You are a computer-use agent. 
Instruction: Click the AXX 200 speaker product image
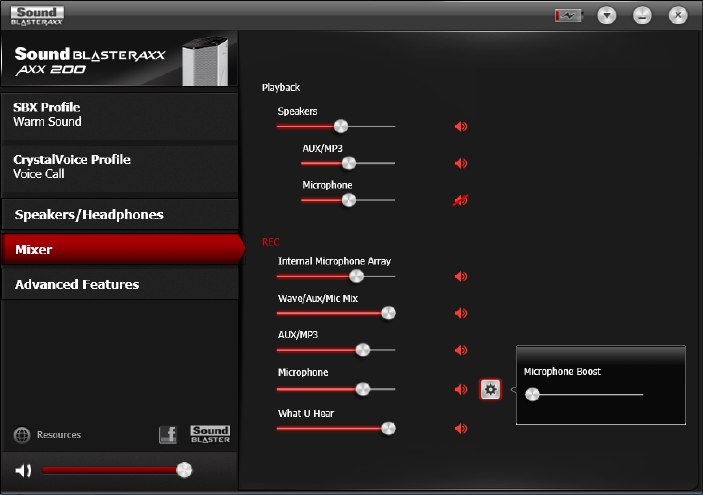[x=205, y=61]
